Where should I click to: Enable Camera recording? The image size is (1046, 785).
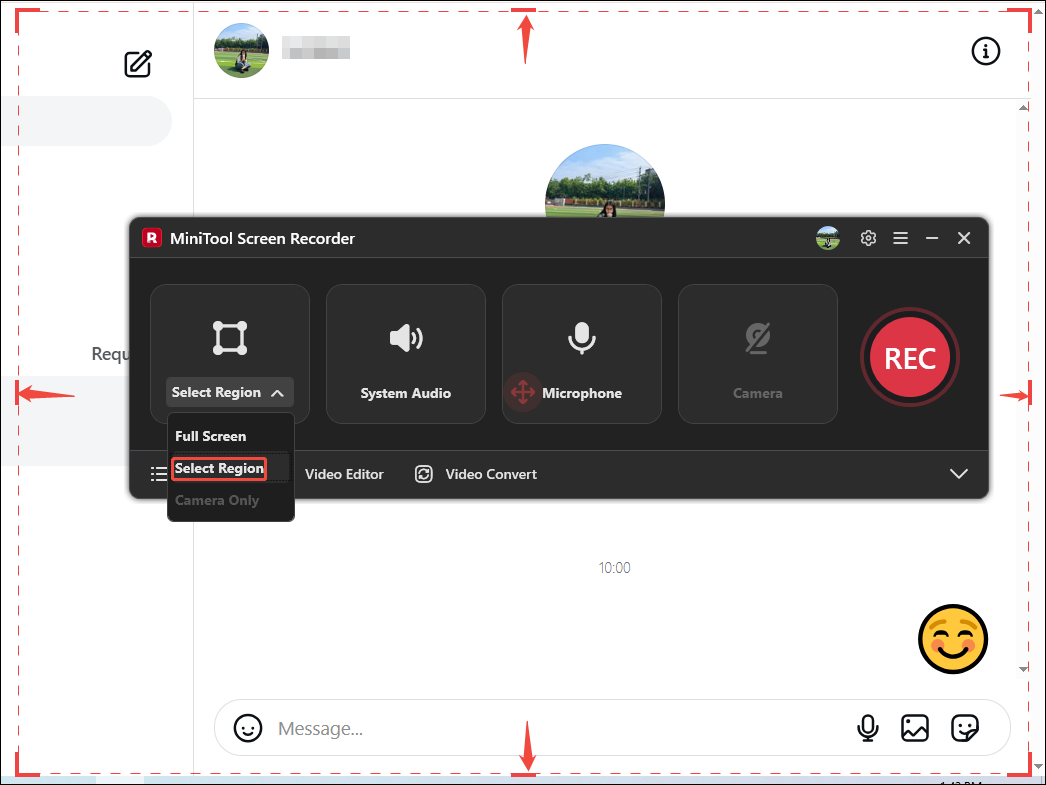[757, 353]
